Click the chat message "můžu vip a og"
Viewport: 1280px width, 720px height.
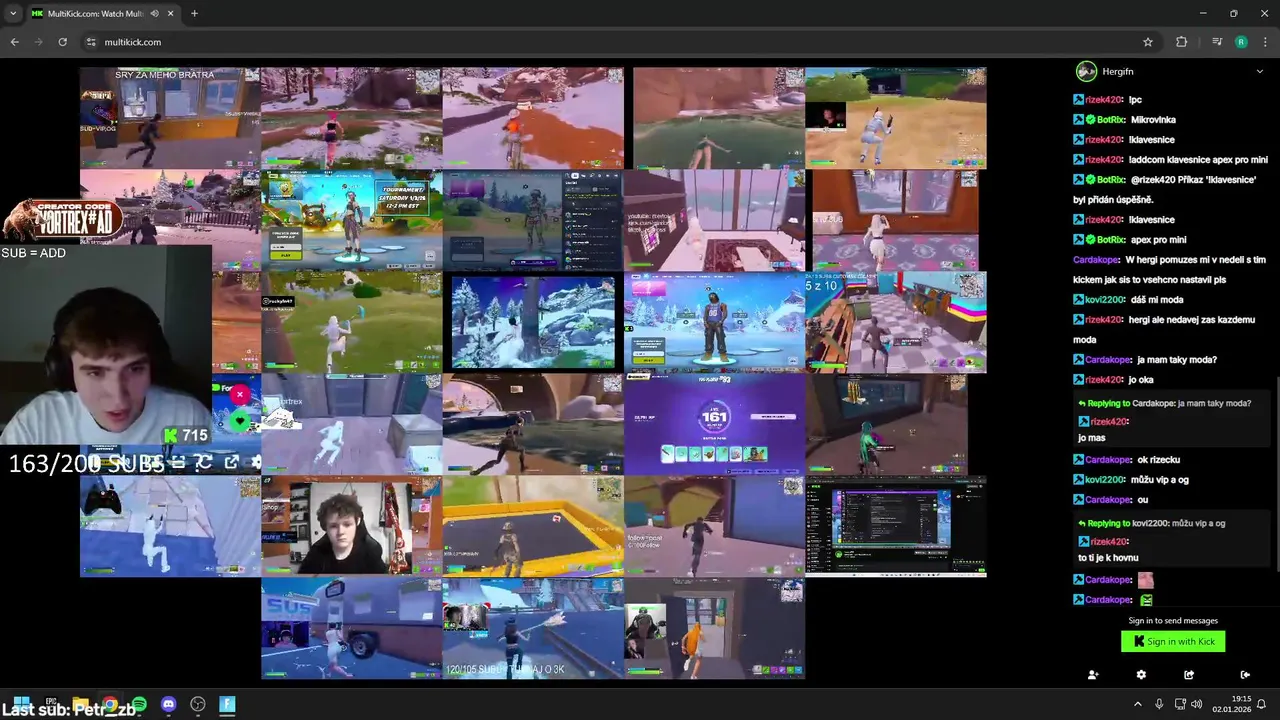(1159, 480)
